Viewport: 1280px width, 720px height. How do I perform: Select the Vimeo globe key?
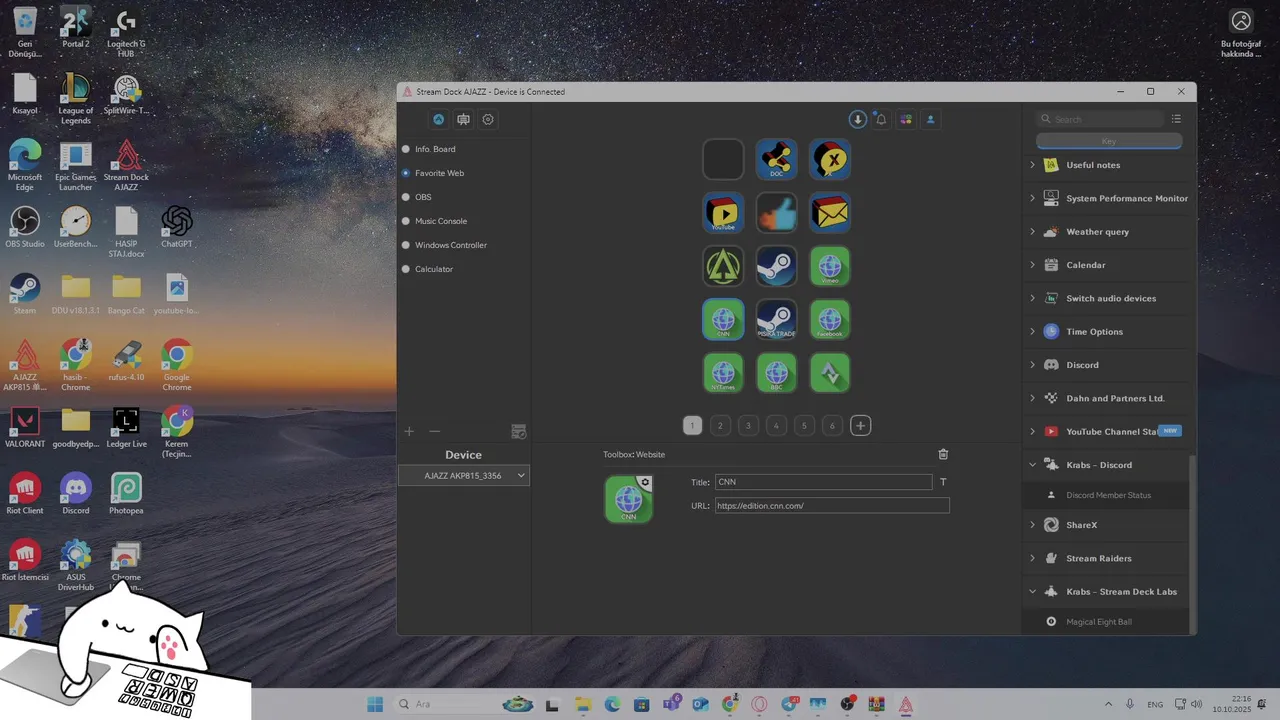click(x=830, y=266)
